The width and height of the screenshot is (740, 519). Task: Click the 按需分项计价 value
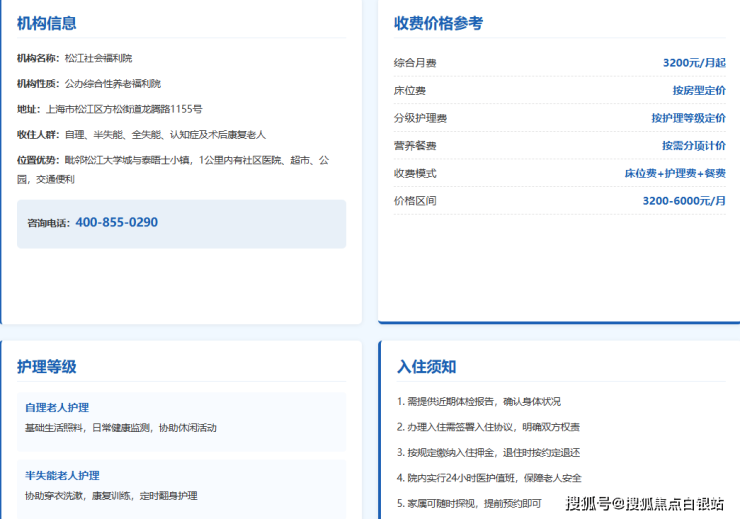[x=694, y=145]
